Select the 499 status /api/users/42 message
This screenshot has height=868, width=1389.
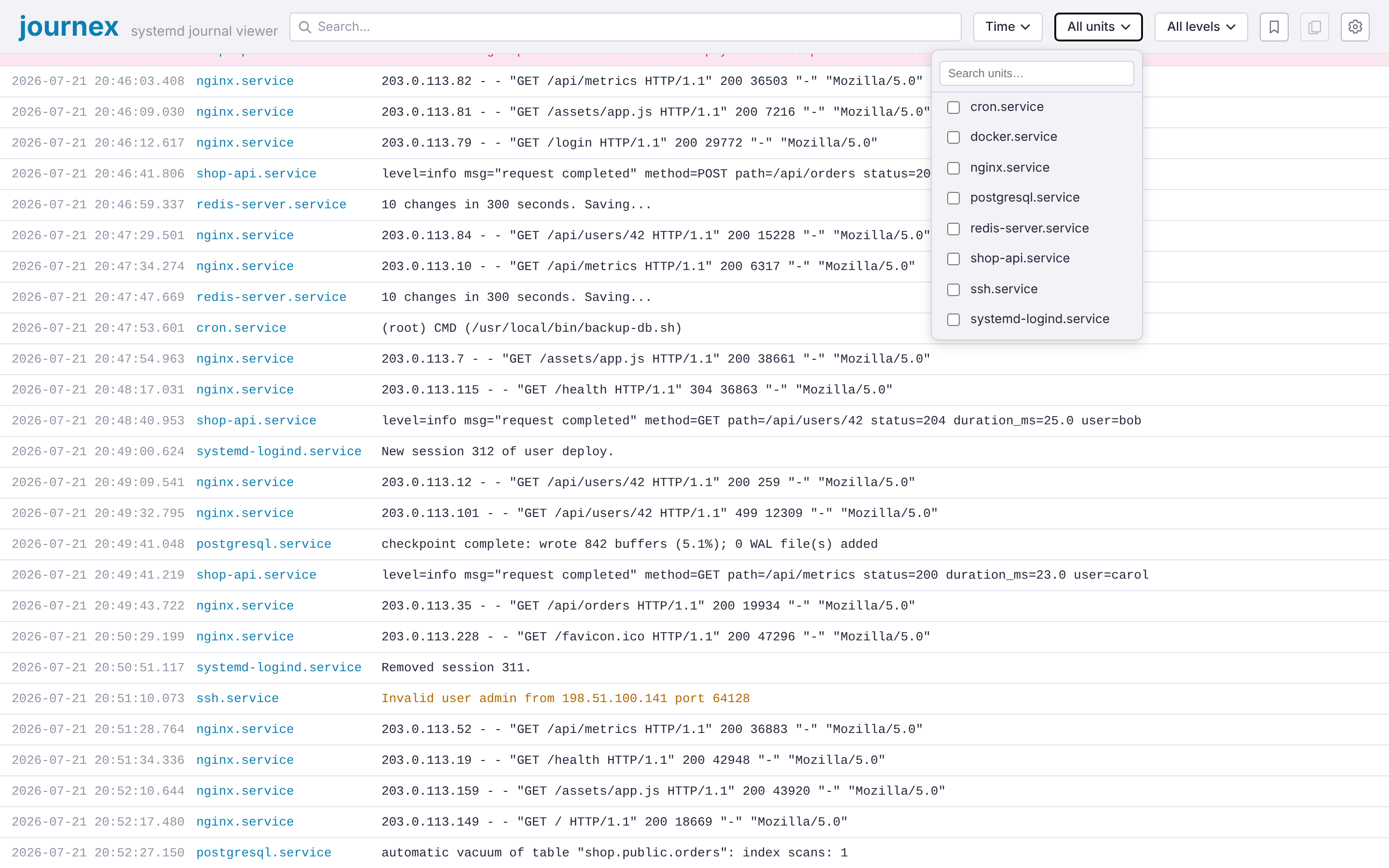[x=659, y=513]
